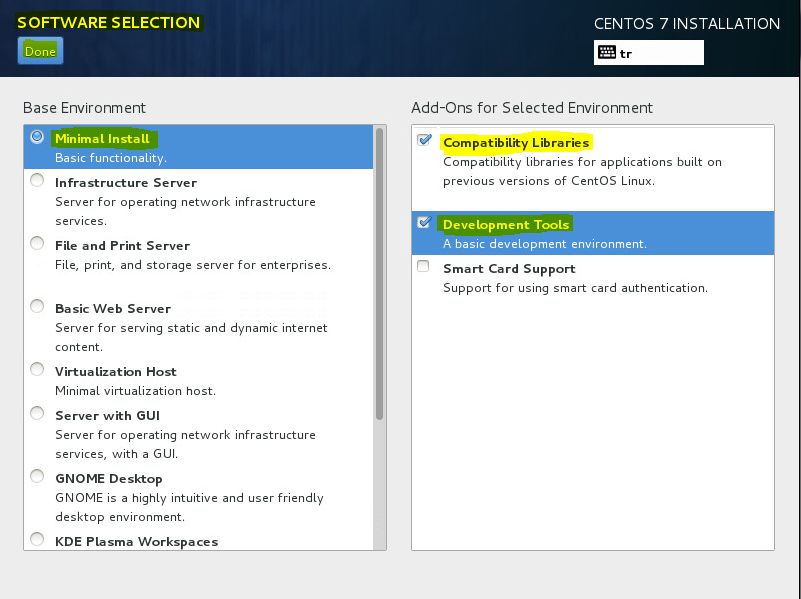Click 'Server for serving static' description
801x599 pixels.
tap(191, 337)
